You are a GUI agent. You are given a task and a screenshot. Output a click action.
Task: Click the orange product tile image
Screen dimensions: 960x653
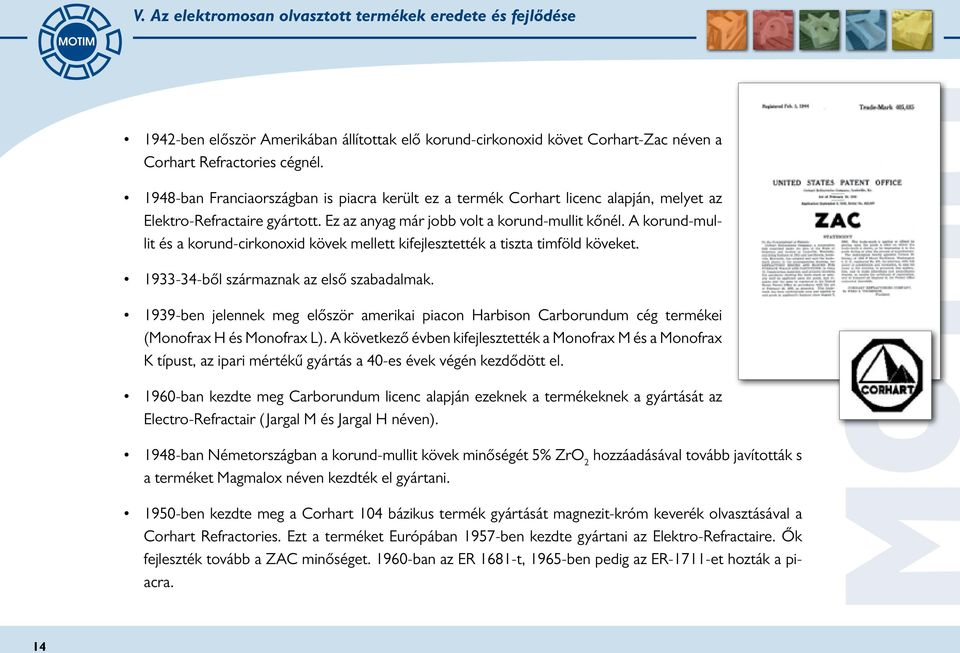click(726, 30)
